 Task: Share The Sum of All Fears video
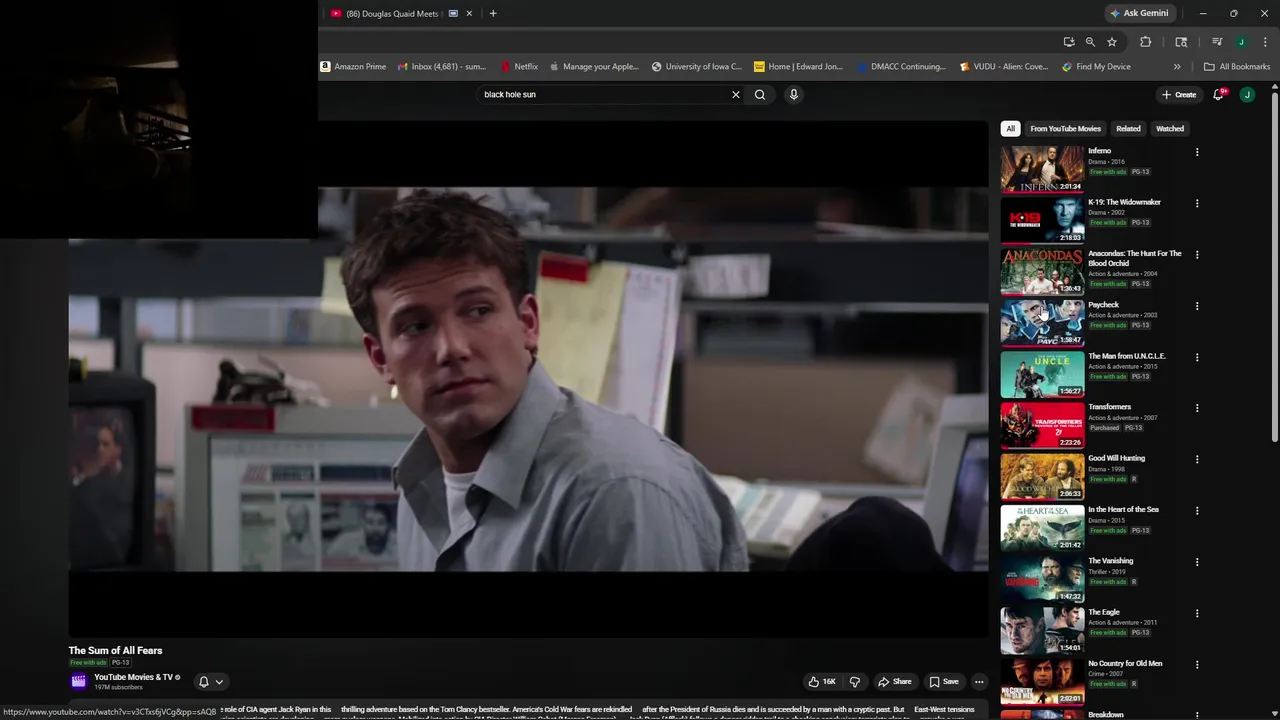click(895, 682)
